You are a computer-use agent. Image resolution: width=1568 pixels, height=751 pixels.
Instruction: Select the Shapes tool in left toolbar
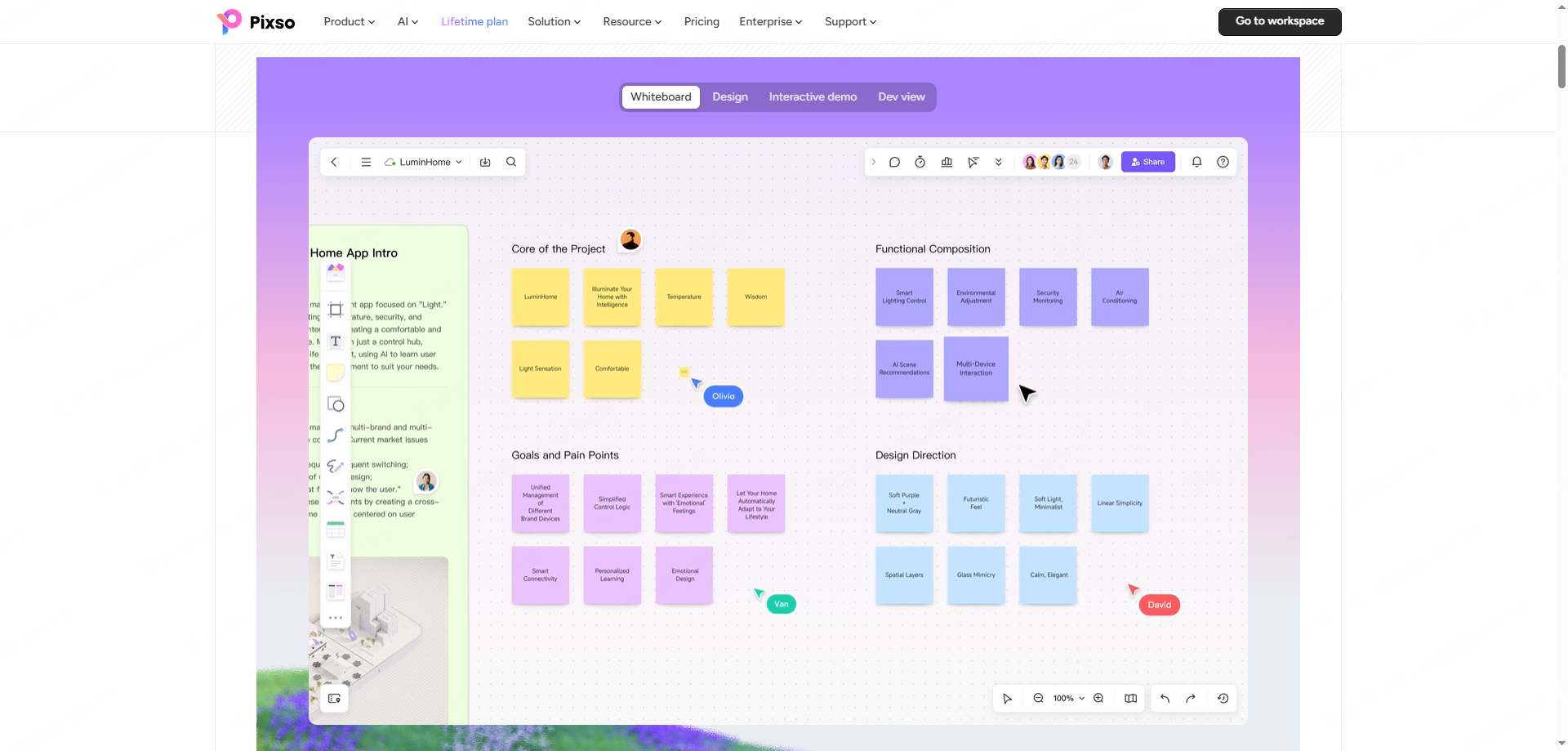click(x=336, y=404)
